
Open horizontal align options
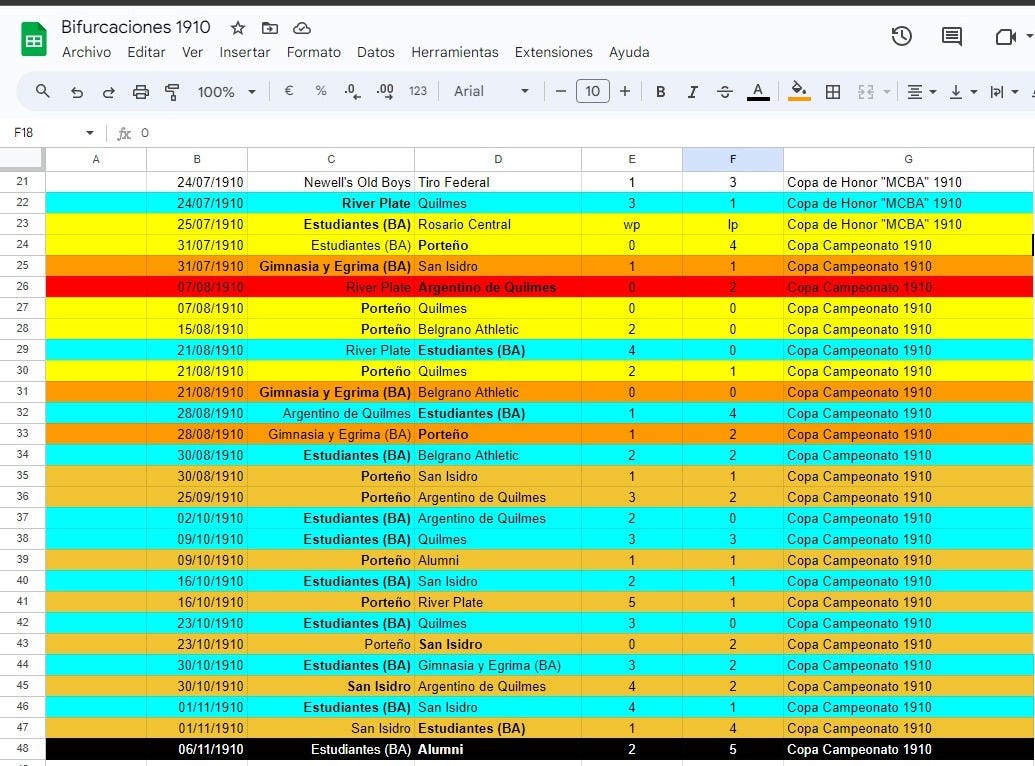pos(914,92)
